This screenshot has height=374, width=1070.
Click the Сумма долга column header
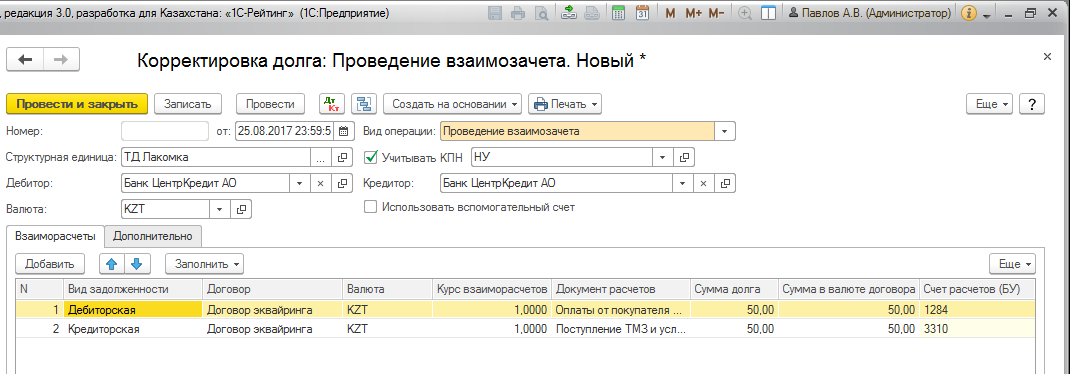pyautogui.click(x=734, y=289)
